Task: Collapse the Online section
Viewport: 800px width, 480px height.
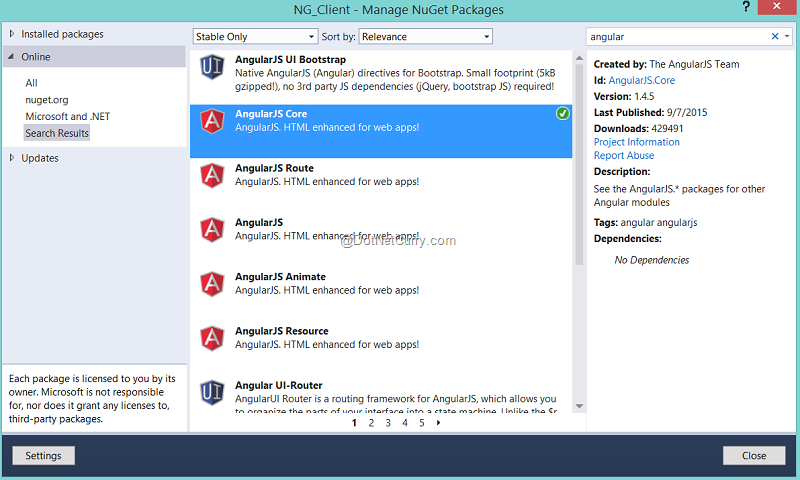Action: (11, 57)
